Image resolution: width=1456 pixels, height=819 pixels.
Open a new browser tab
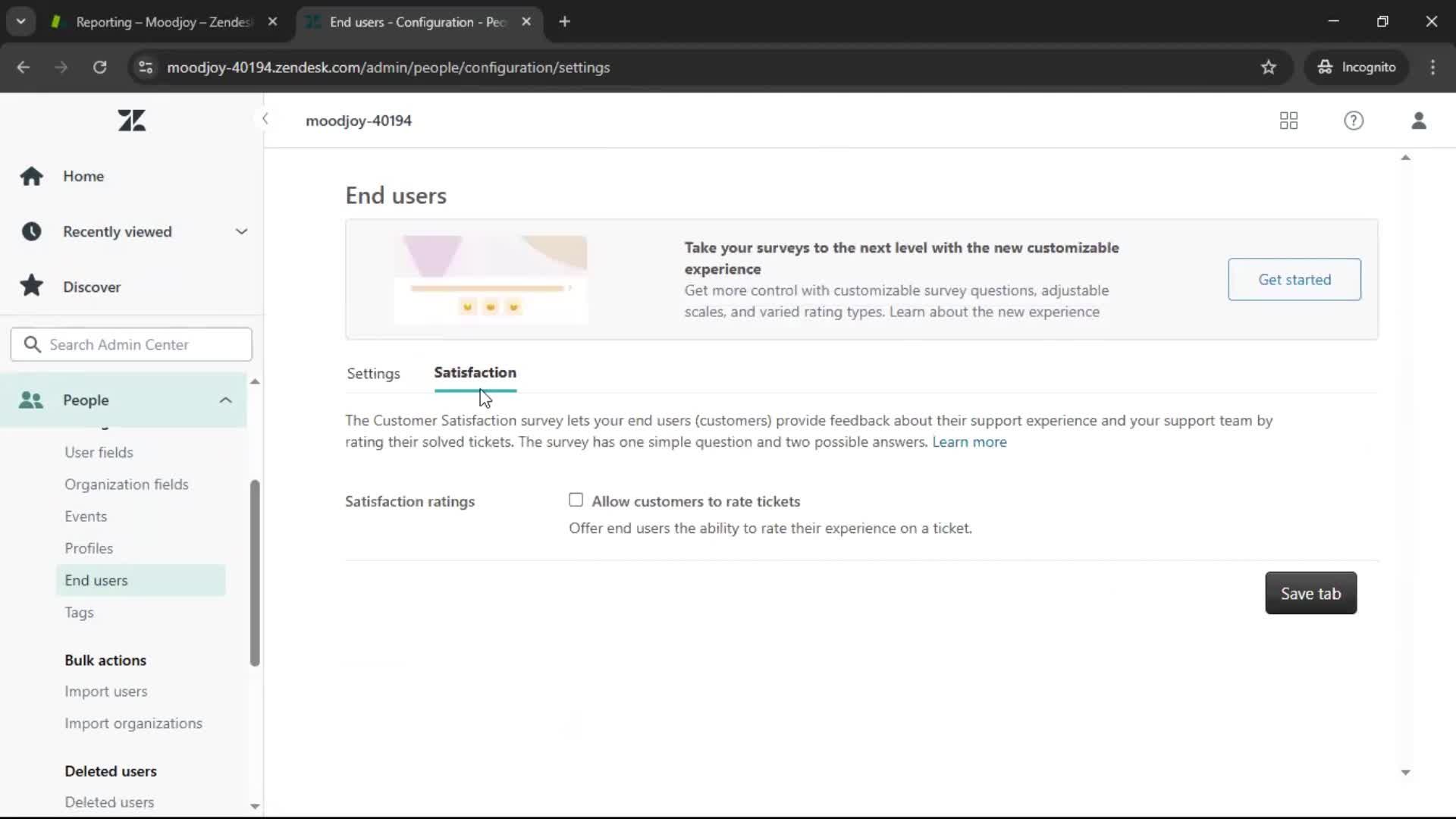click(564, 22)
